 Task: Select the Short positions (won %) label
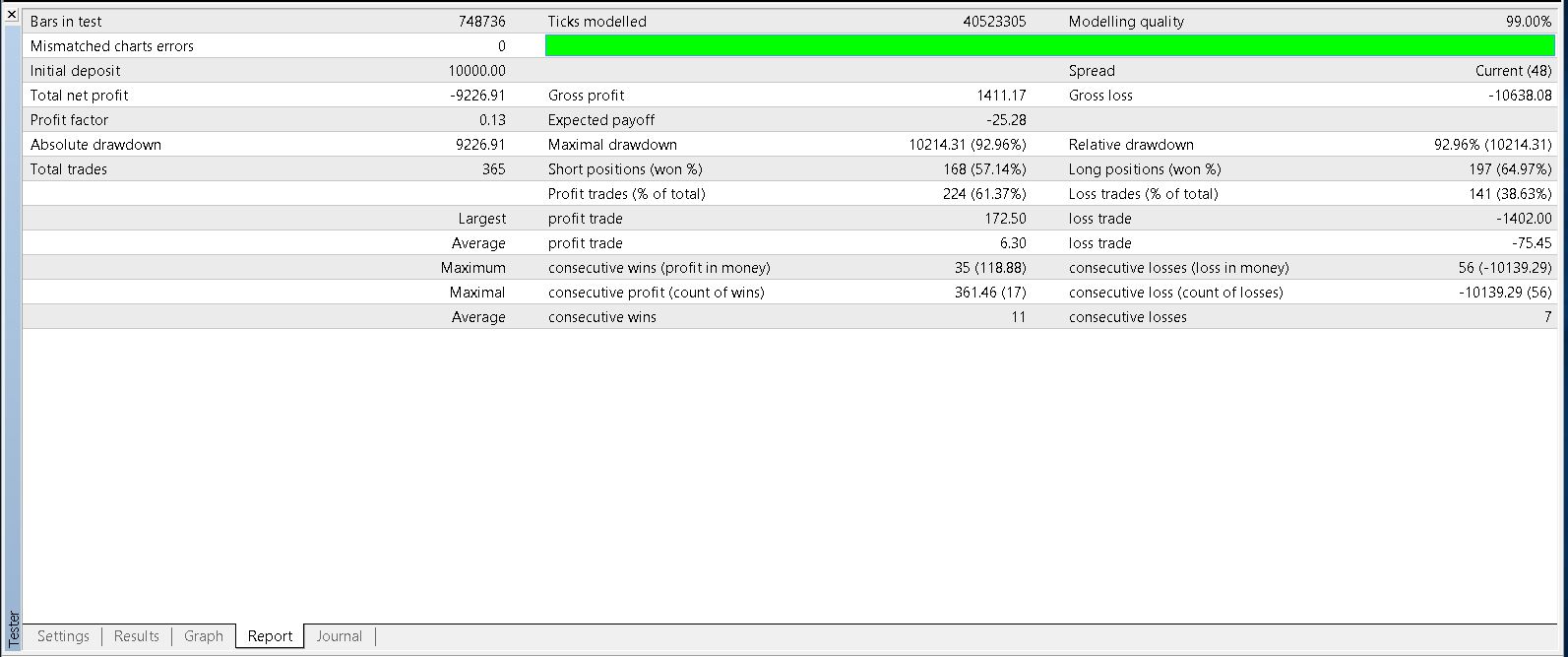625,169
